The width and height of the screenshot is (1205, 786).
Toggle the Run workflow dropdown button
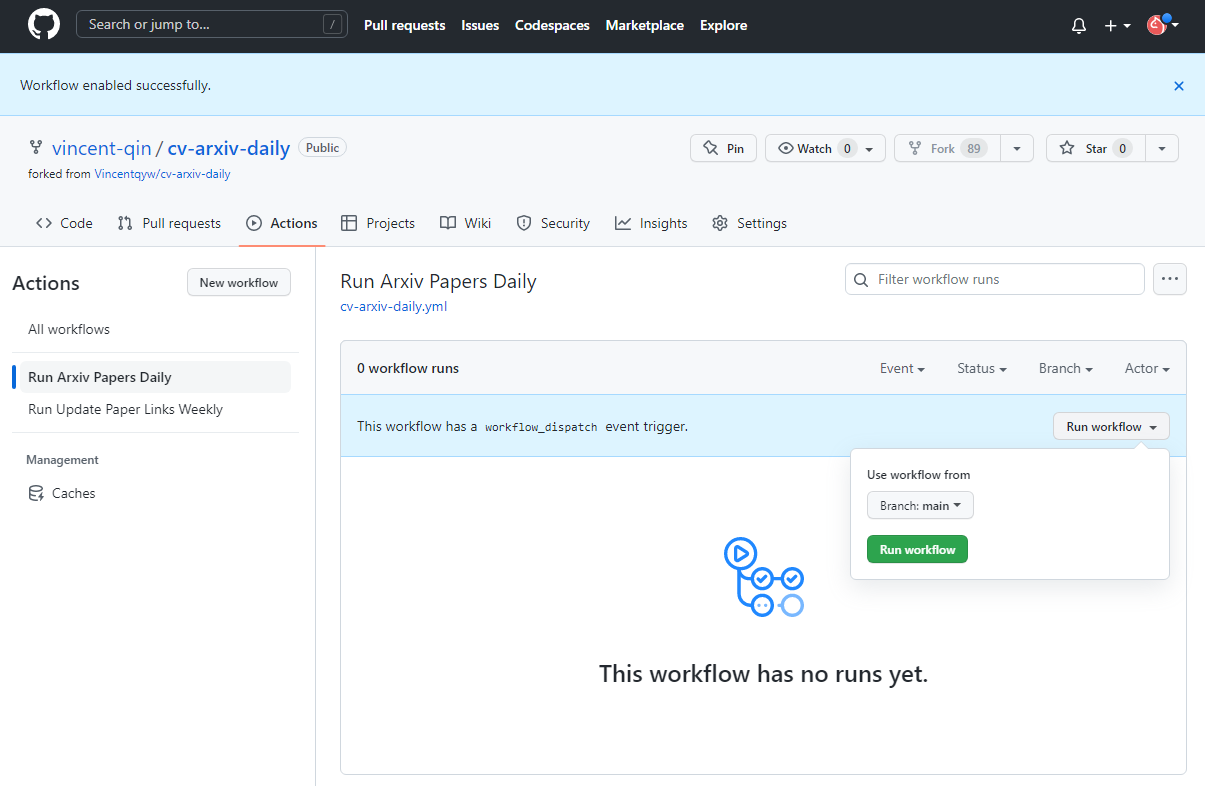pos(1111,426)
